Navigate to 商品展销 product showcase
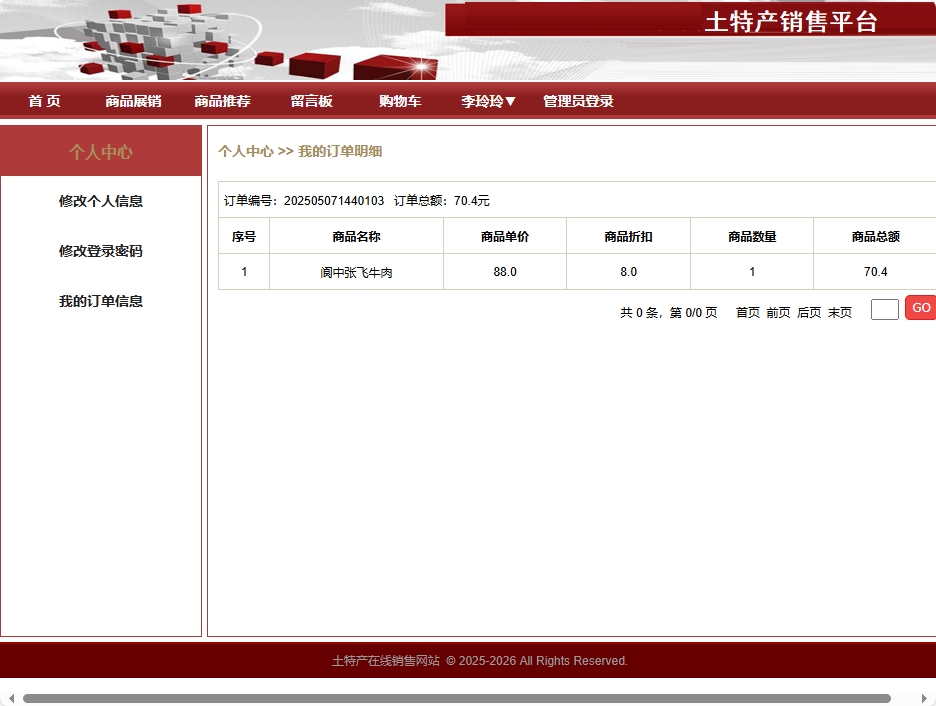This screenshot has height=706, width=936. coord(133,100)
